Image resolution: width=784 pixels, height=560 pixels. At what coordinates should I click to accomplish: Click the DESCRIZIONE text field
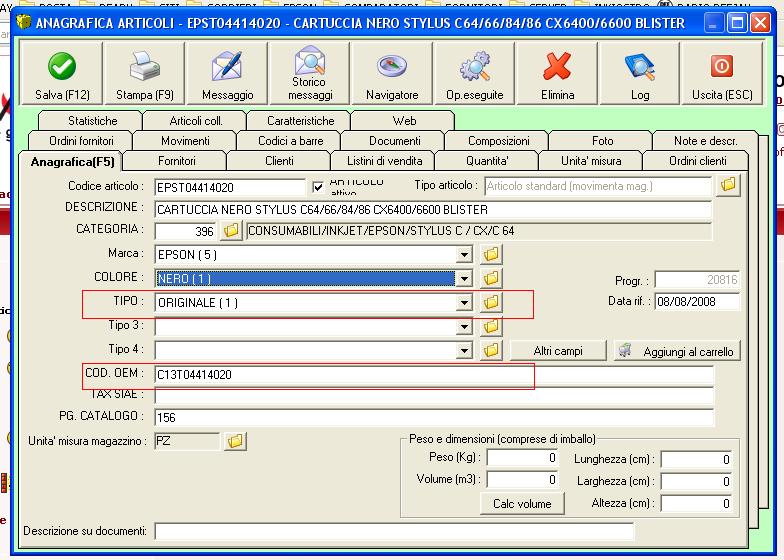click(x=434, y=210)
